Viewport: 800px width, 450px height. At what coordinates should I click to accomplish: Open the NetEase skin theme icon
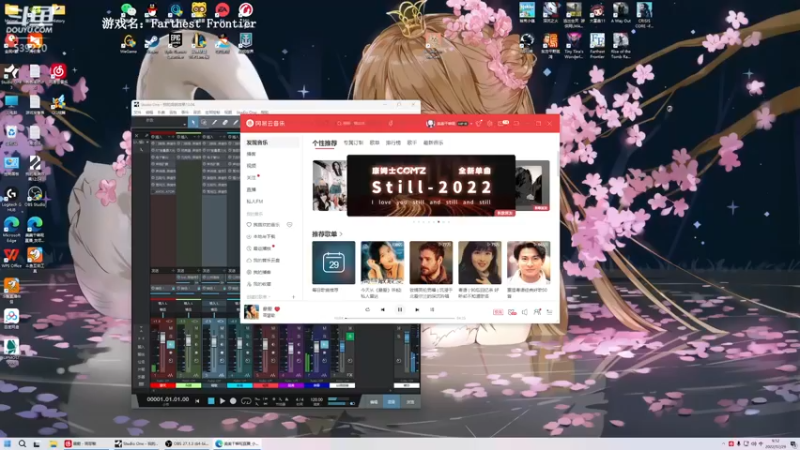[x=479, y=123]
